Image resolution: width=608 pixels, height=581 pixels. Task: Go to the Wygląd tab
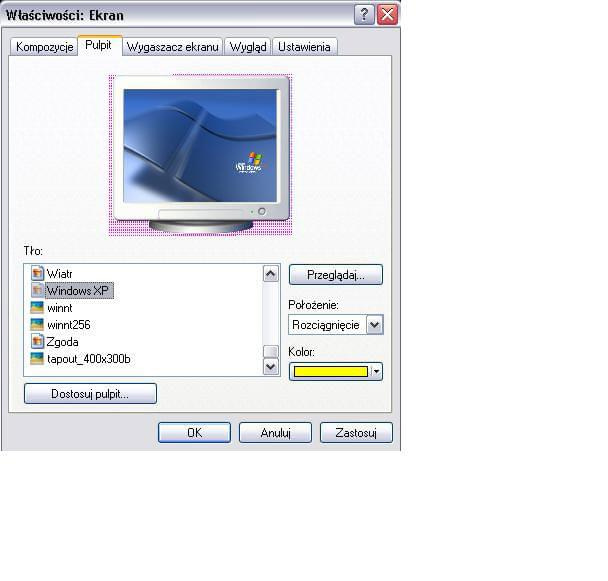248,47
